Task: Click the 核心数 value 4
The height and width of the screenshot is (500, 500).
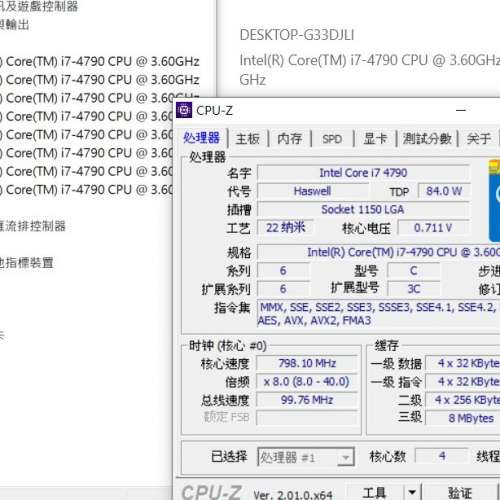Action: (x=442, y=456)
